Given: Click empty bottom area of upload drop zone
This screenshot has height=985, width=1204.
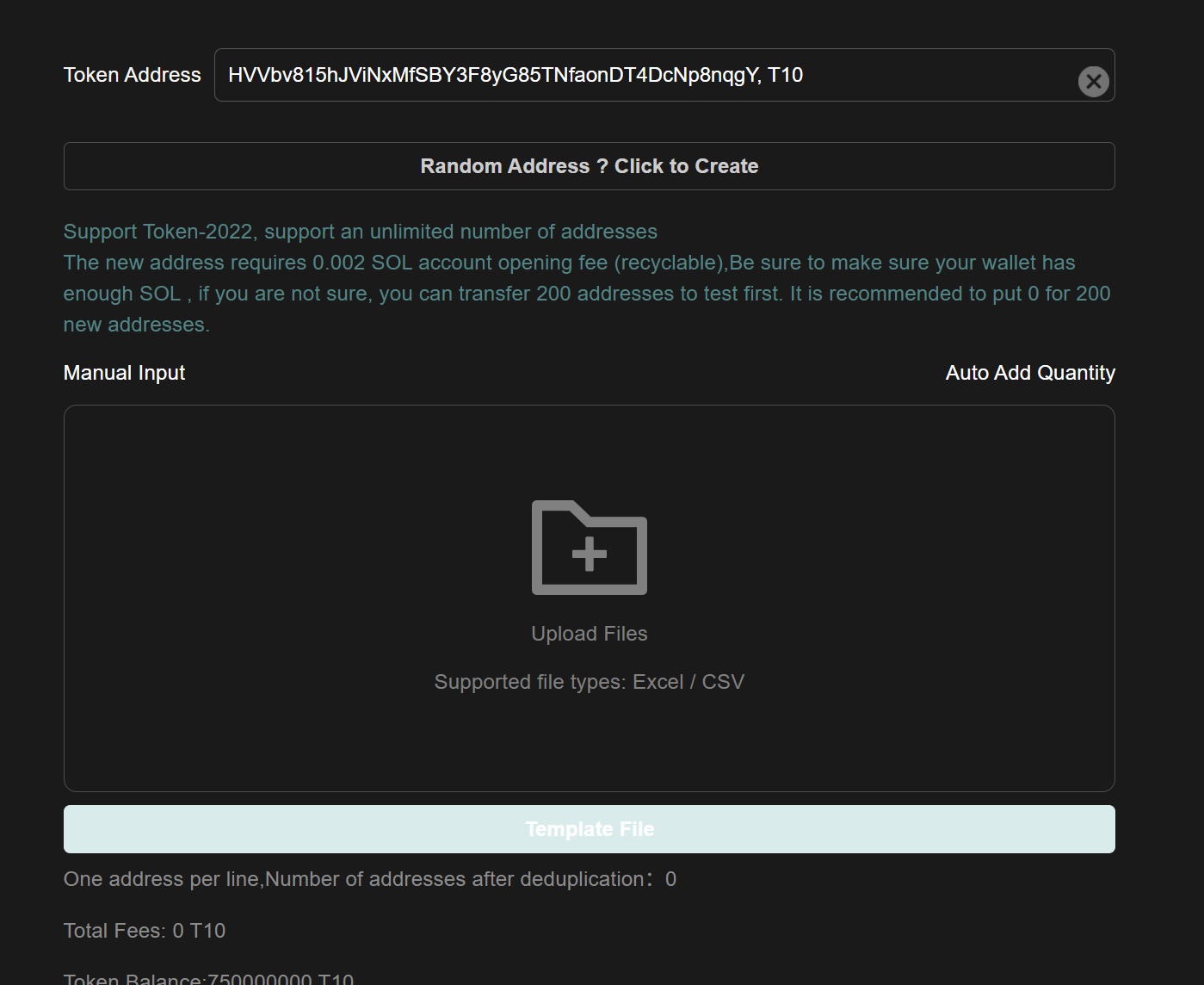Looking at the screenshot, I should (x=590, y=749).
